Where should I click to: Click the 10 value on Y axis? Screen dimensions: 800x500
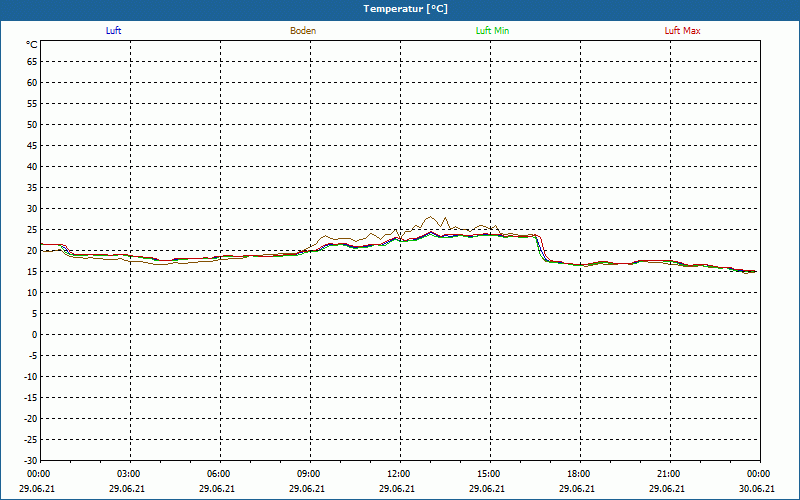(x=32, y=293)
